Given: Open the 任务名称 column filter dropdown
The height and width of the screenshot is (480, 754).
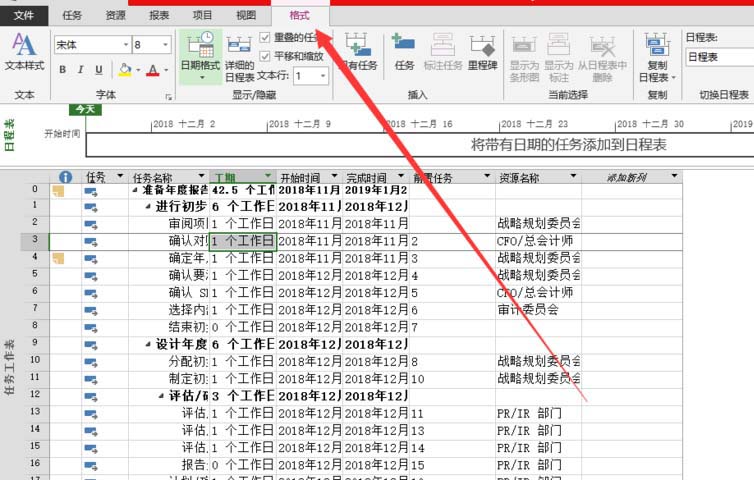Looking at the screenshot, I should coord(201,176).
